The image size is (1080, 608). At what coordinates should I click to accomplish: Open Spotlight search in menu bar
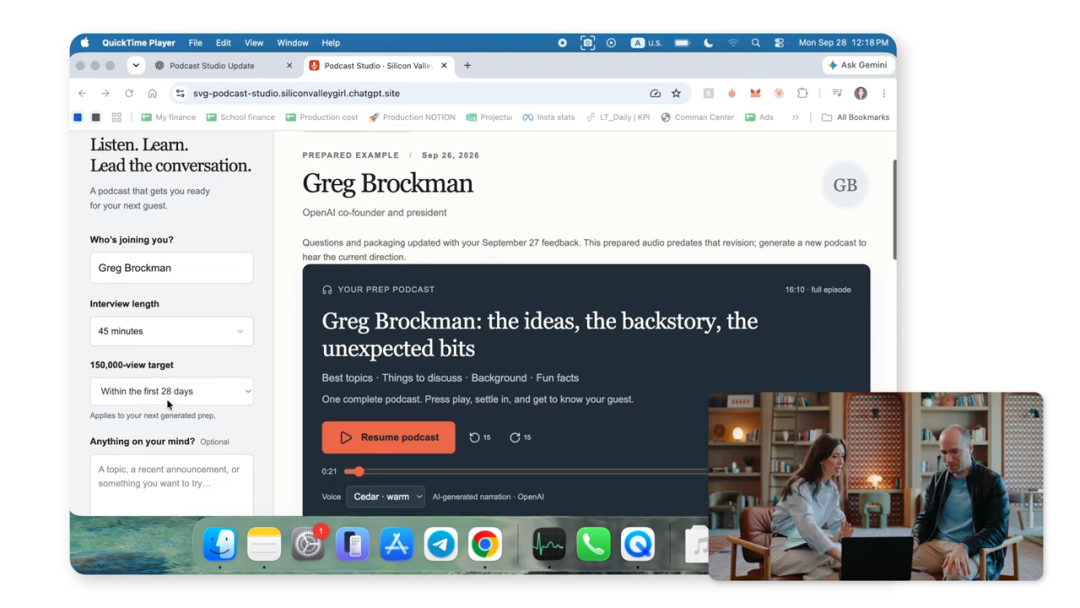coord(756,43)
